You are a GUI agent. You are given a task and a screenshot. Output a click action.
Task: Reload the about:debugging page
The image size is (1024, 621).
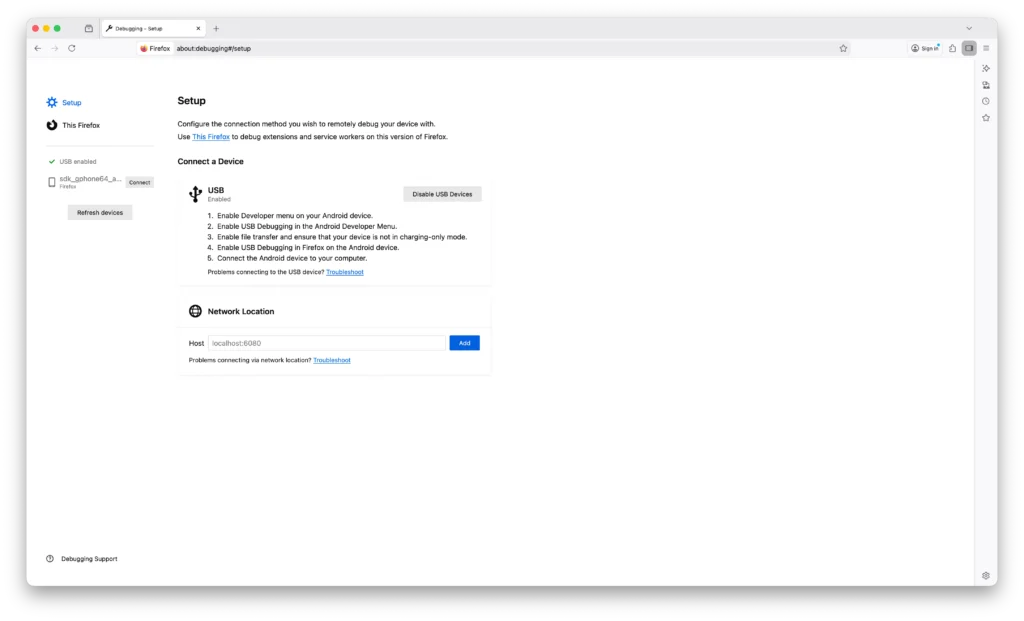click(70, 47)
